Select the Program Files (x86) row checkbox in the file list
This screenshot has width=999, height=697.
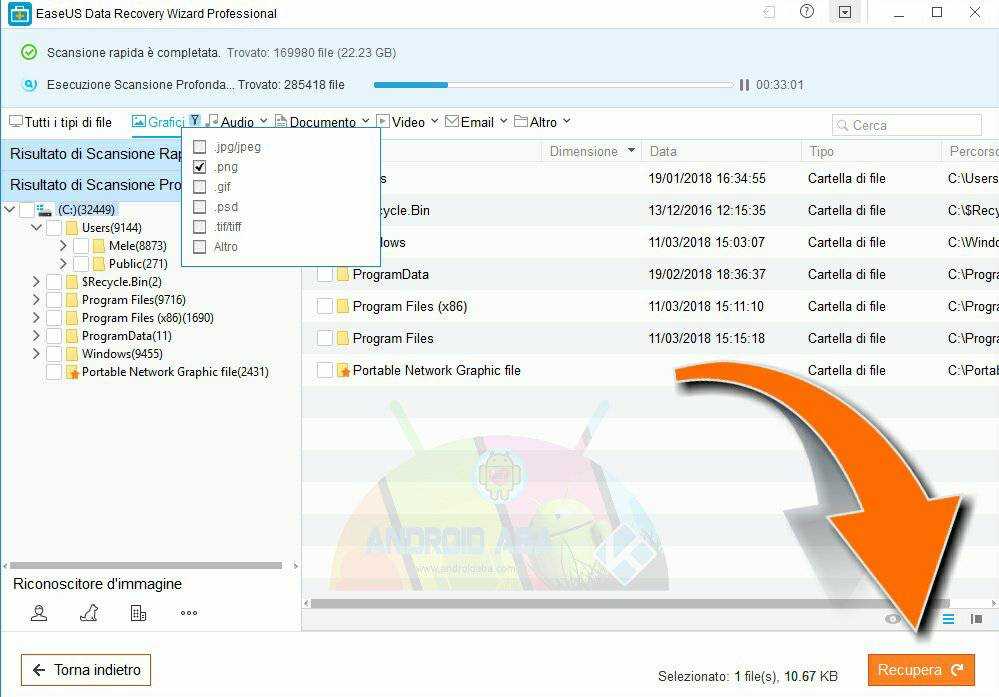click(x=325, y=306)
